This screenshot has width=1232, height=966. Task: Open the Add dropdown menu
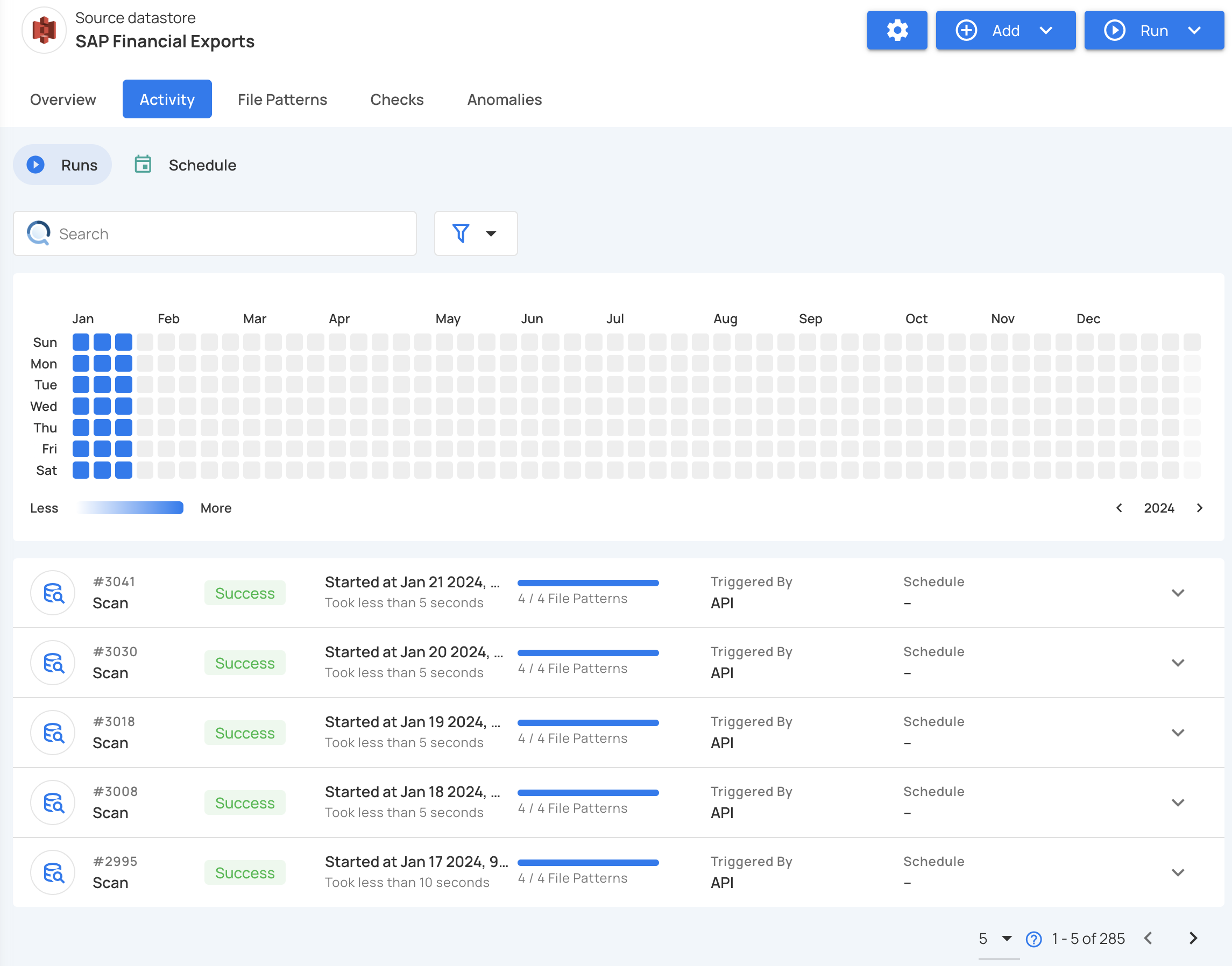pyautogui.click(x=1005, y=31)
